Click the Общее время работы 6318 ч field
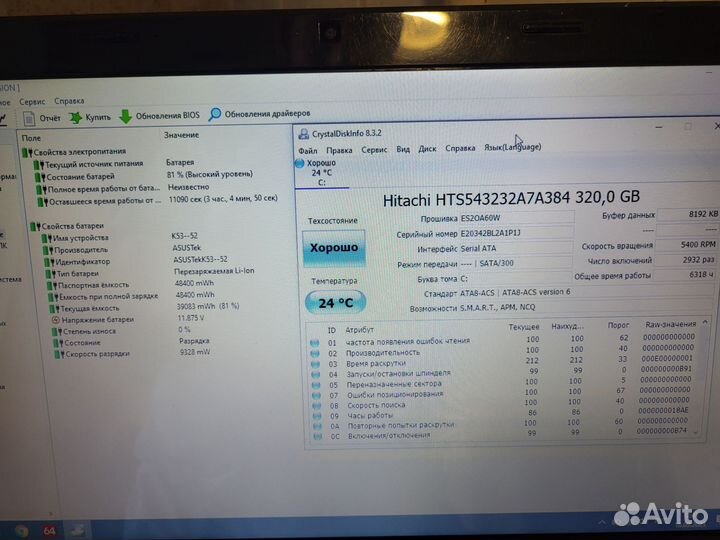The width and height of the screenshot is (720, 540). 684,275
